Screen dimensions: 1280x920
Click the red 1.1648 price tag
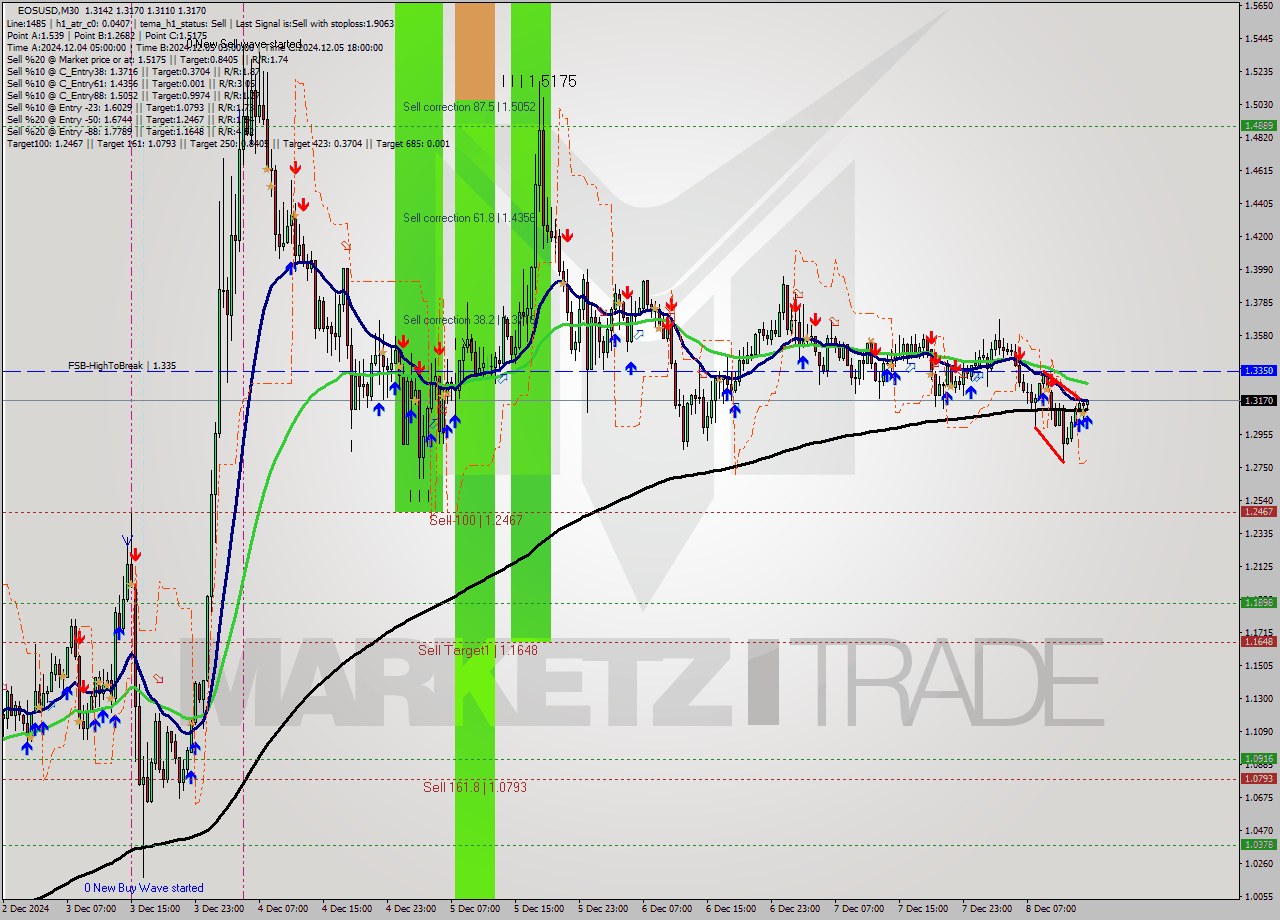[1258, 641]
